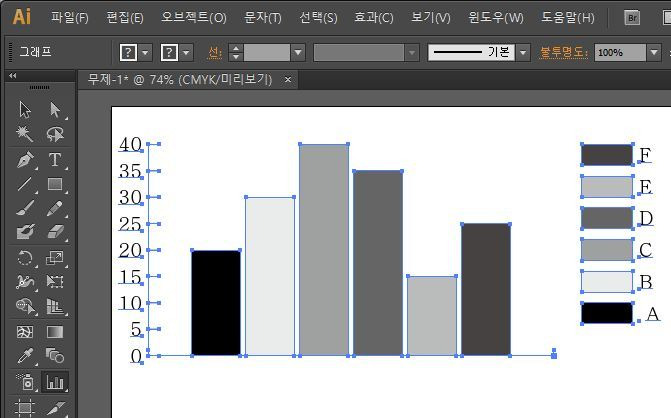Viewport: 671px width, 418px height.
Task: Click the axis label 35
Action: pyautogui.click(x=130, y=171)
